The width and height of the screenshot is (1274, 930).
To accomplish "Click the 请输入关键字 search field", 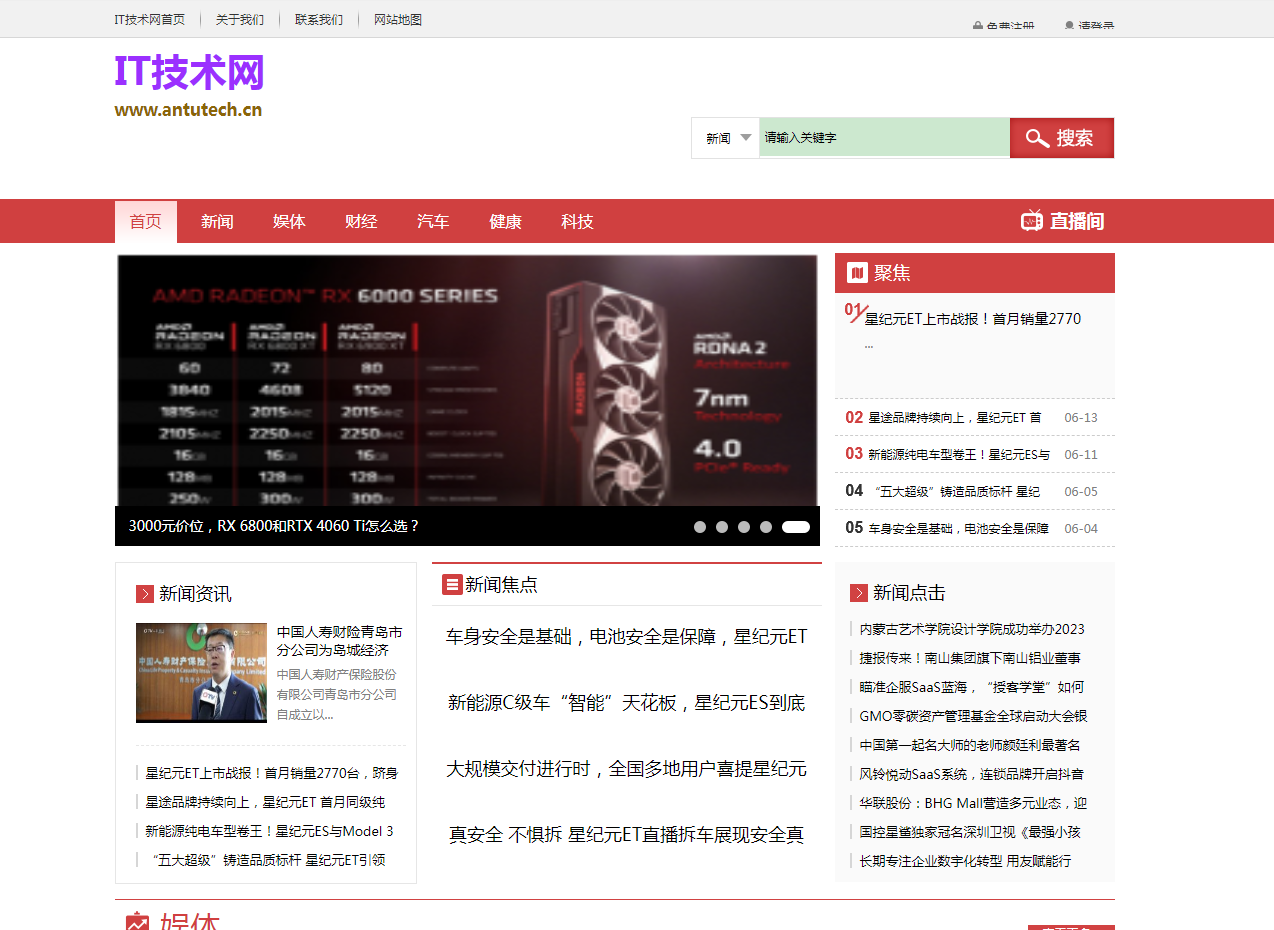I will pos(884,138).
